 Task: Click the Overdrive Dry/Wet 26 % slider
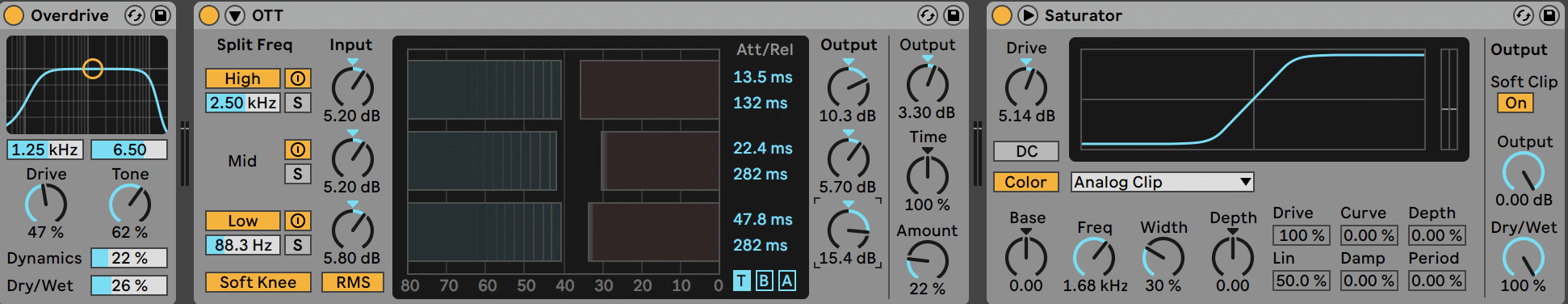click(129, 285)
